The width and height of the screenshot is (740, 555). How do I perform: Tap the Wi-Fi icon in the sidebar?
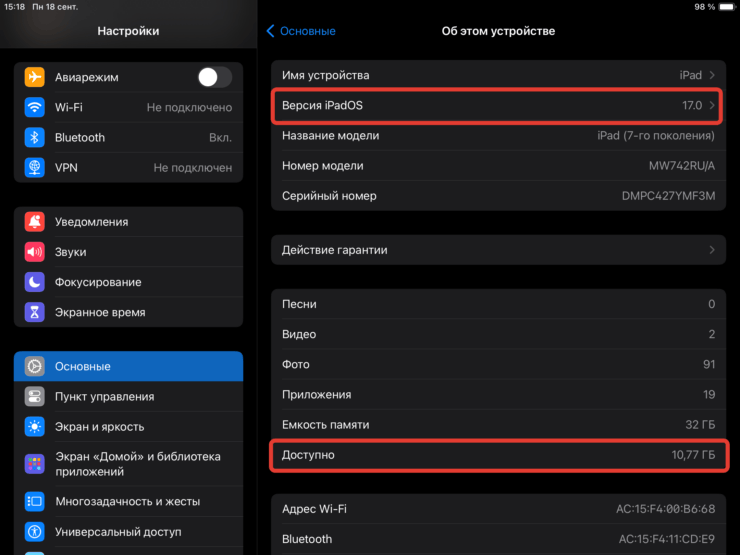pyautogui.click(x=35, y=107)
